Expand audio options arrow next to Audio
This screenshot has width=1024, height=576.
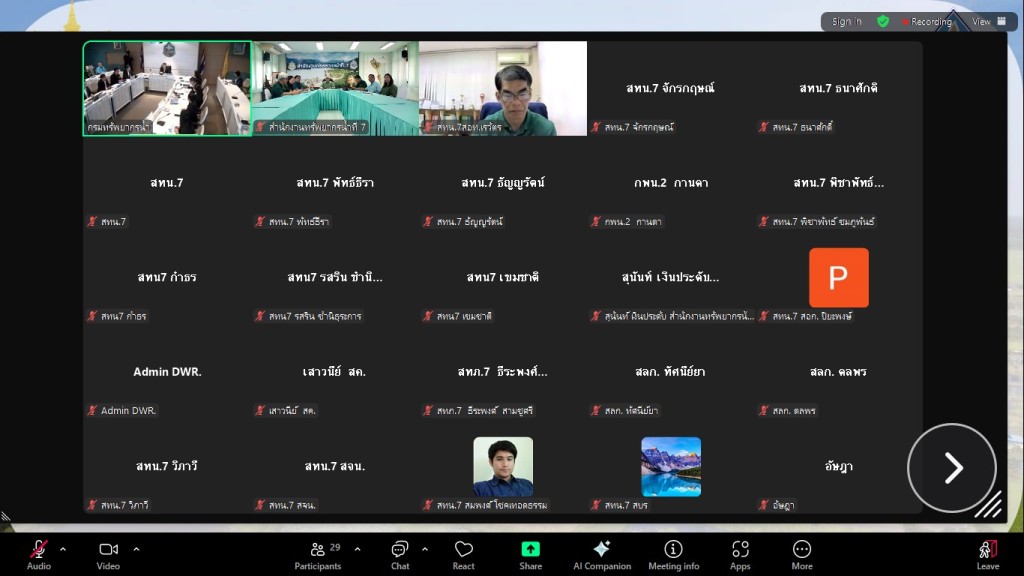(63, 549)
